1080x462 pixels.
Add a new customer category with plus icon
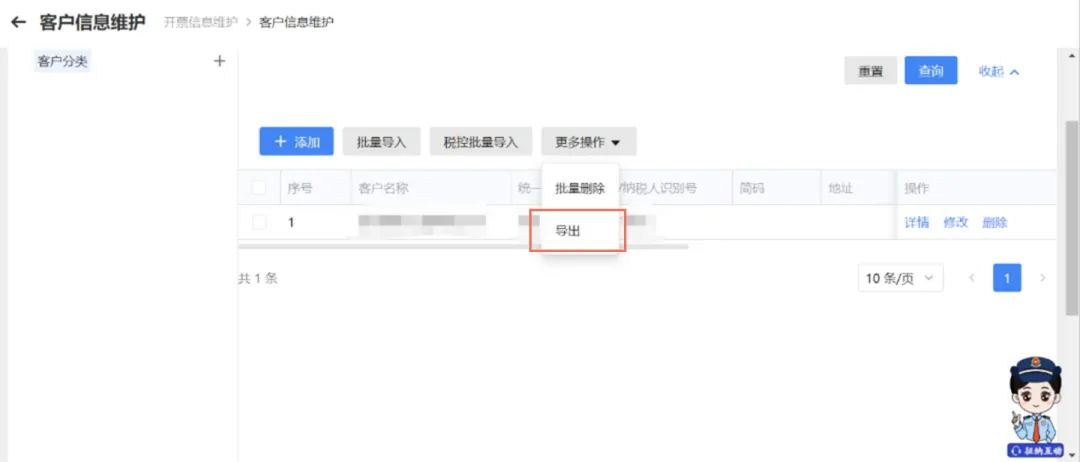coord(219,61)
